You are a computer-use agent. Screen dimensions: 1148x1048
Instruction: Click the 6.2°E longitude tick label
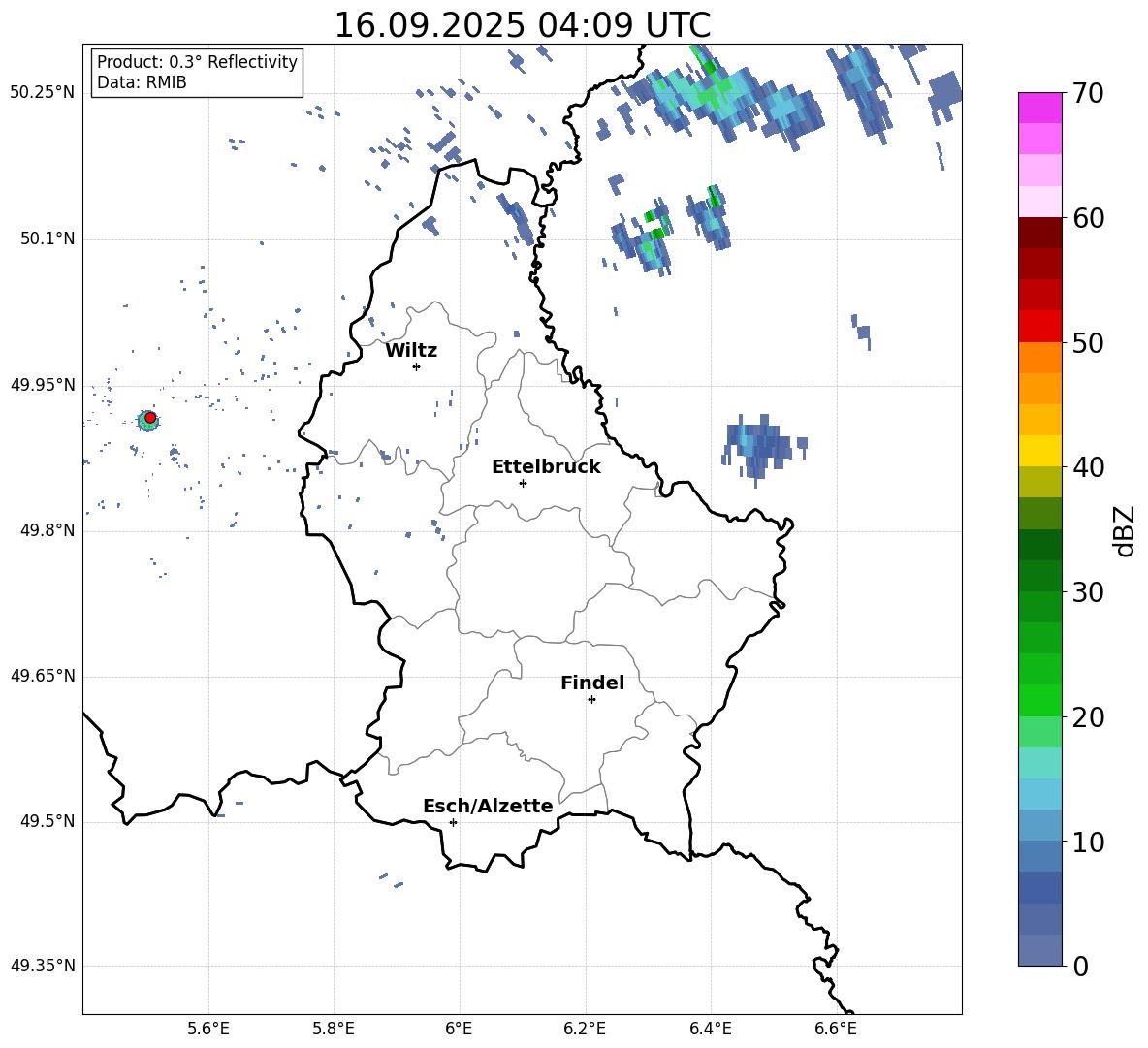[x=585, y=1029]
